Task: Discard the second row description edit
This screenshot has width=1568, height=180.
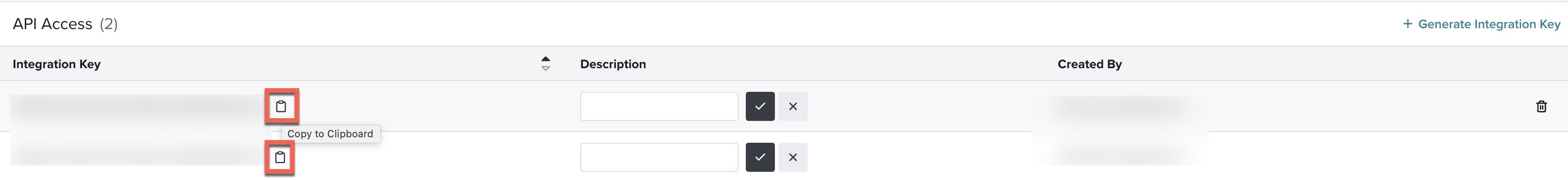Action: click(793, 157)
